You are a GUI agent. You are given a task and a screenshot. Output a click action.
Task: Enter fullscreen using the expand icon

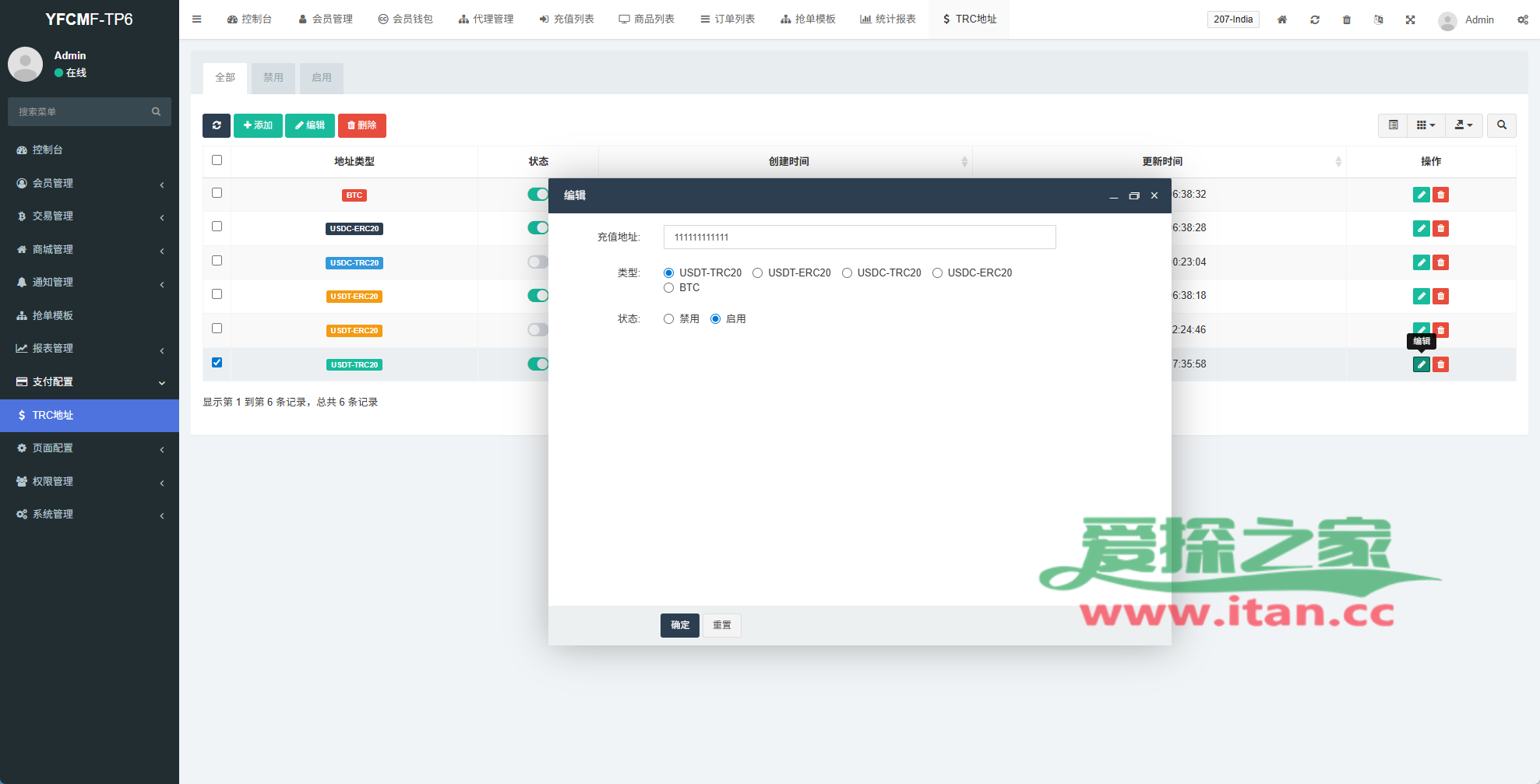click(x=1410, y=19)
